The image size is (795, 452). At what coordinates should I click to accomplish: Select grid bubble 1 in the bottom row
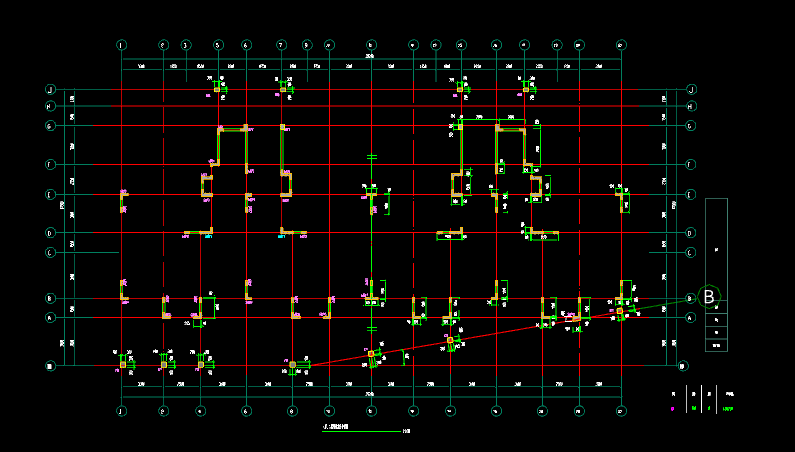coord(121,411)
